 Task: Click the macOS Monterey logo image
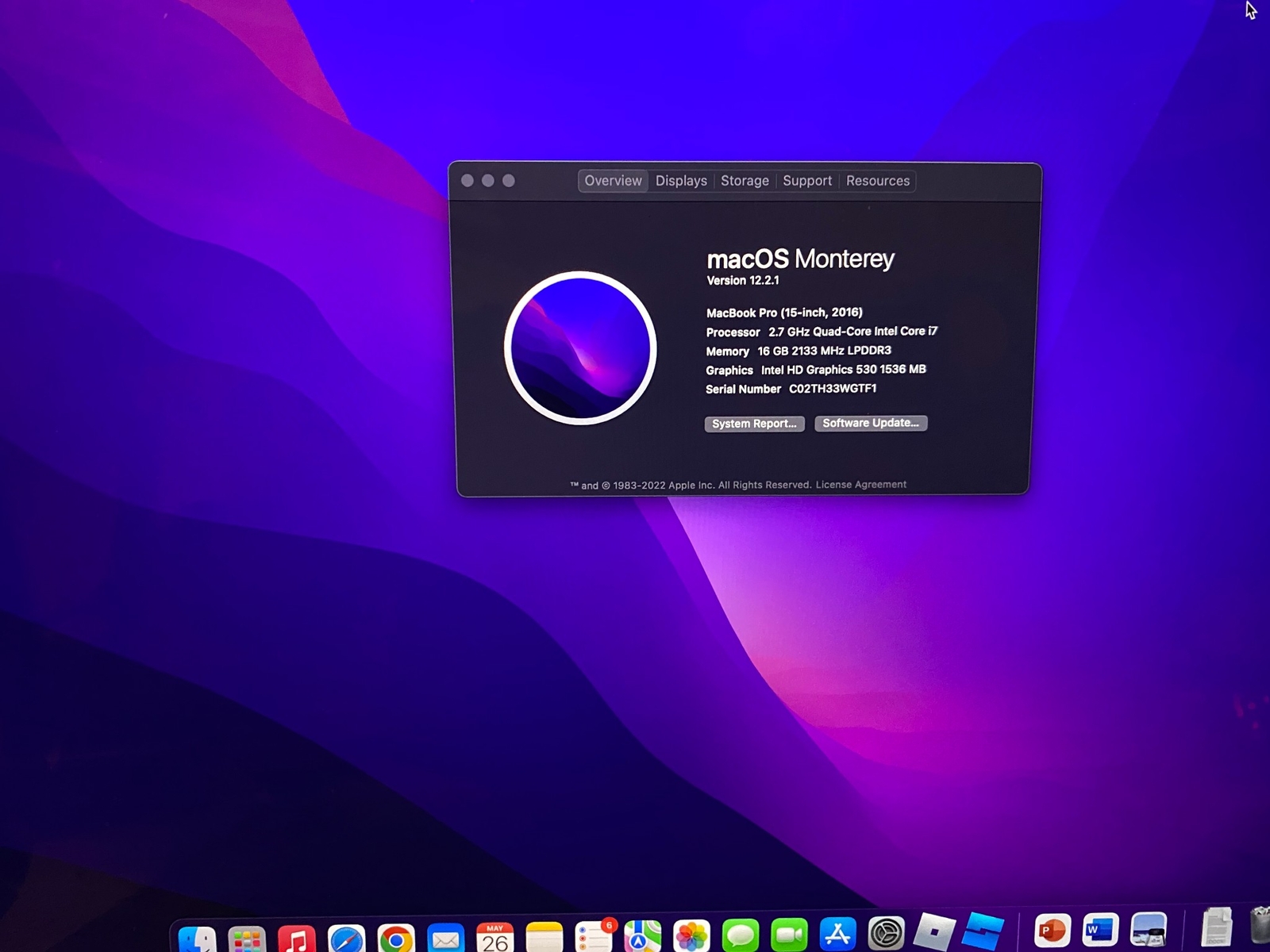tap(580, 347)
